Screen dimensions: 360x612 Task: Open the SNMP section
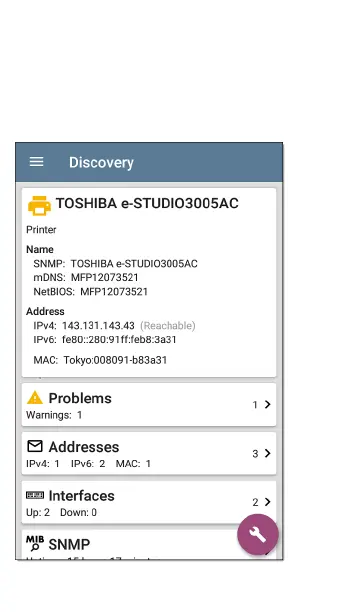point(149,544)
